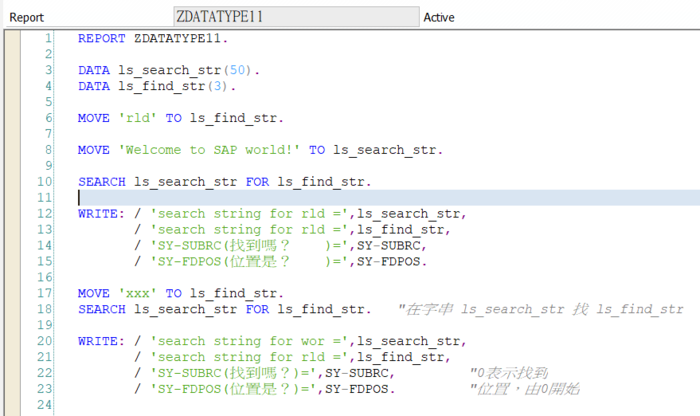
Task: Click the 'search string for wor =' literal
Action: pyautogui.click(x=248, y=342)
